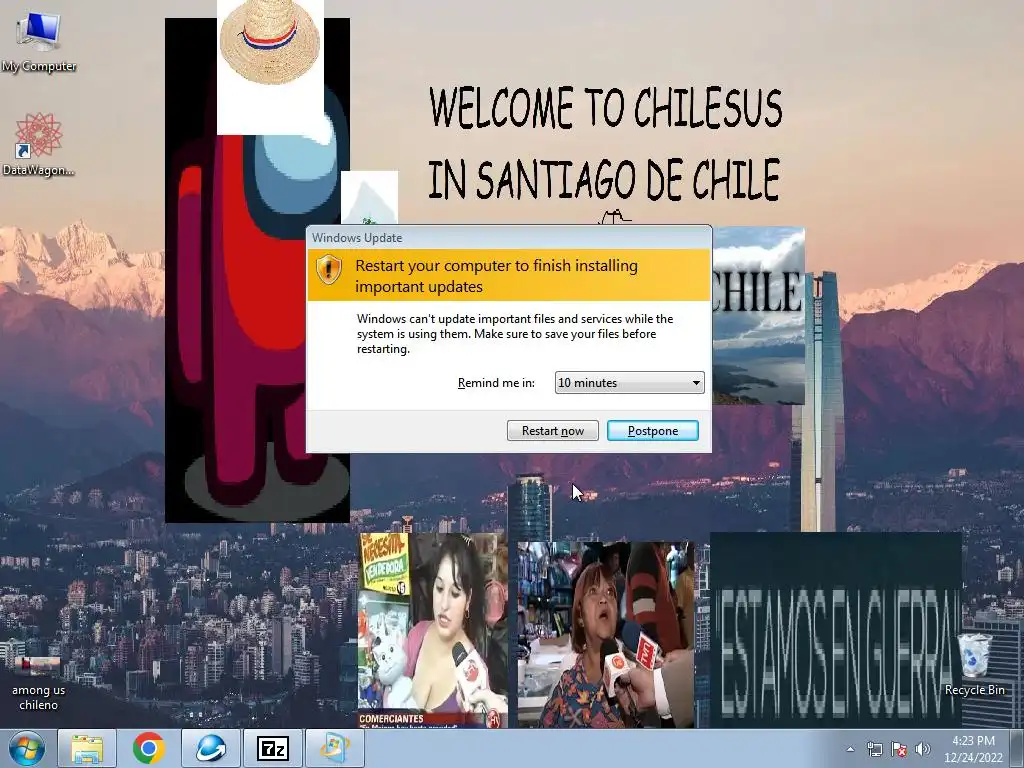The width and height of the screenshot is (1024, 768).
Task: Click the ESTAMOS EN GUERRA image
Action: pyautogui.click(x=835, y=630)
